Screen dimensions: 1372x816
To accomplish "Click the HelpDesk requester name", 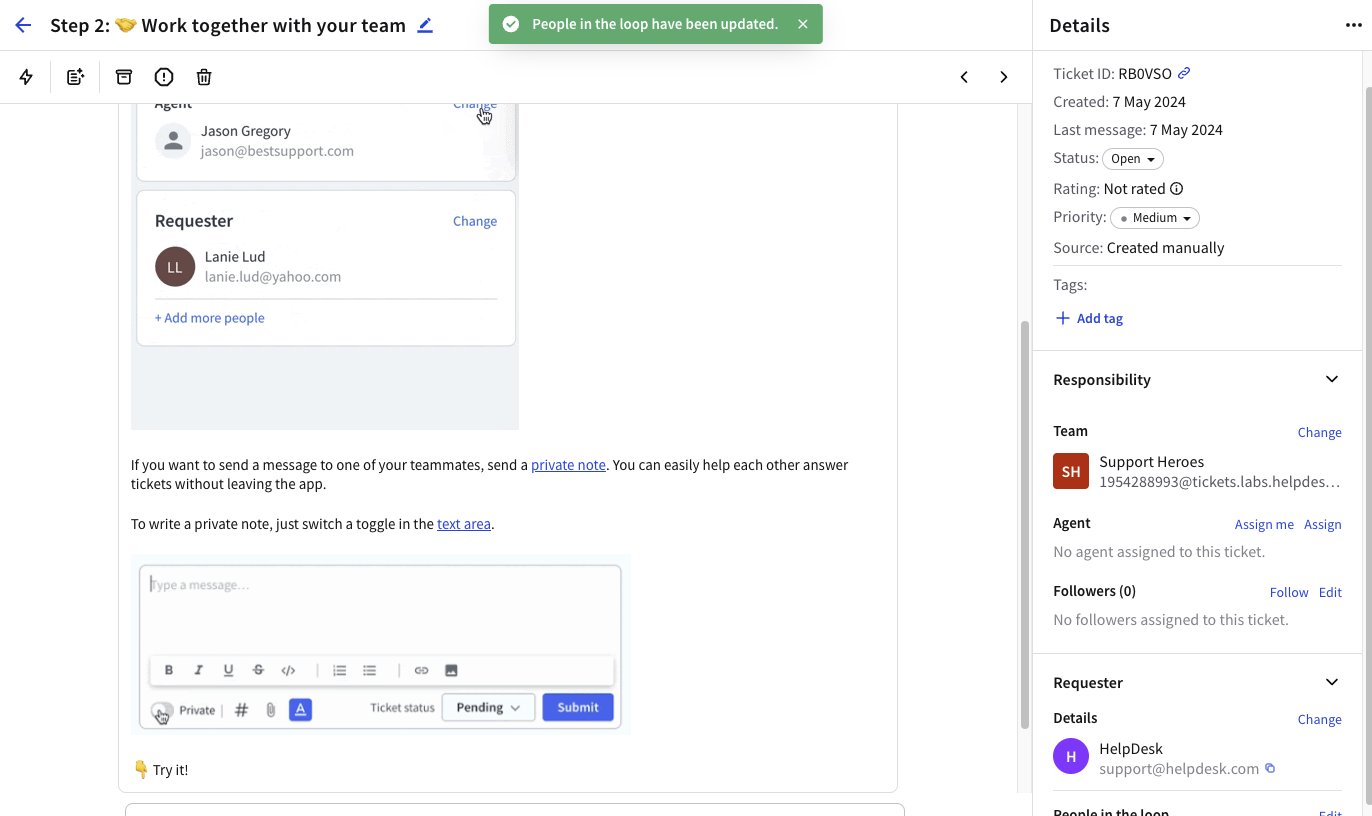I will (x=1131, y=749).
